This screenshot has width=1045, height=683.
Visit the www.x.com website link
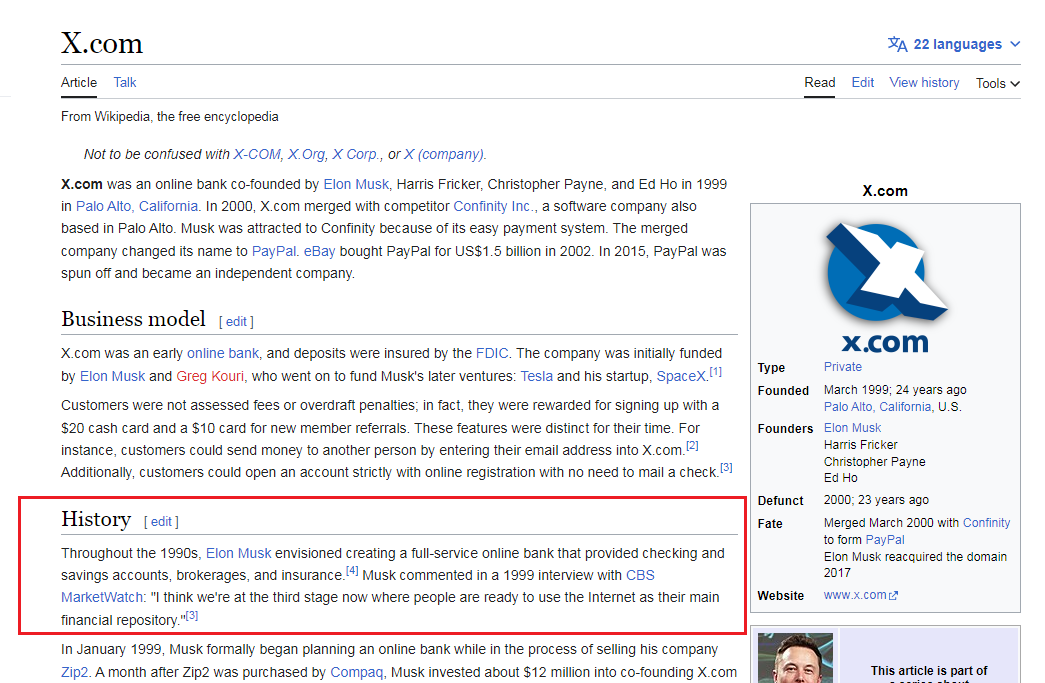coord(855,595)
